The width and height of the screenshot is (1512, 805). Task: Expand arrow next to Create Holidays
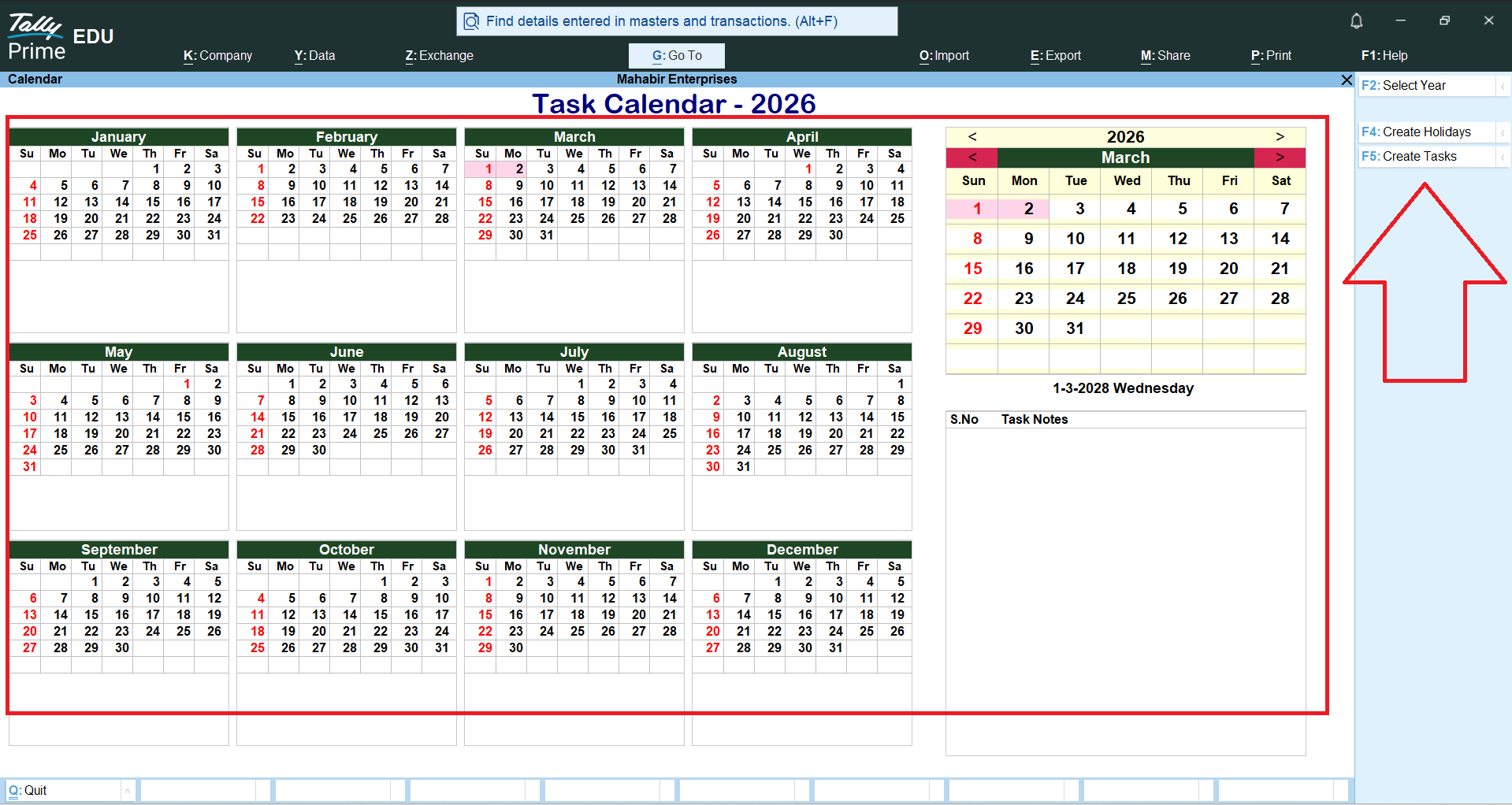[x=1503, y=132]
